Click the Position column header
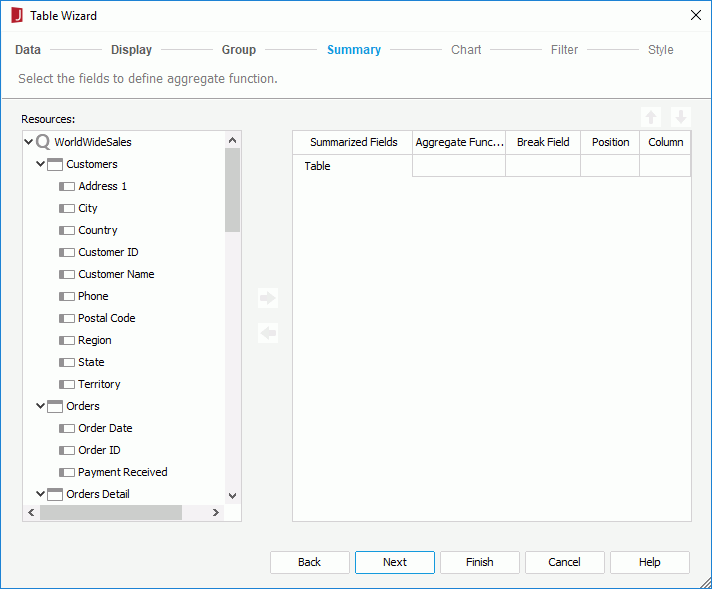Viewport: 712px width, 589px height. pyautogui.click(x=610, y=142)
